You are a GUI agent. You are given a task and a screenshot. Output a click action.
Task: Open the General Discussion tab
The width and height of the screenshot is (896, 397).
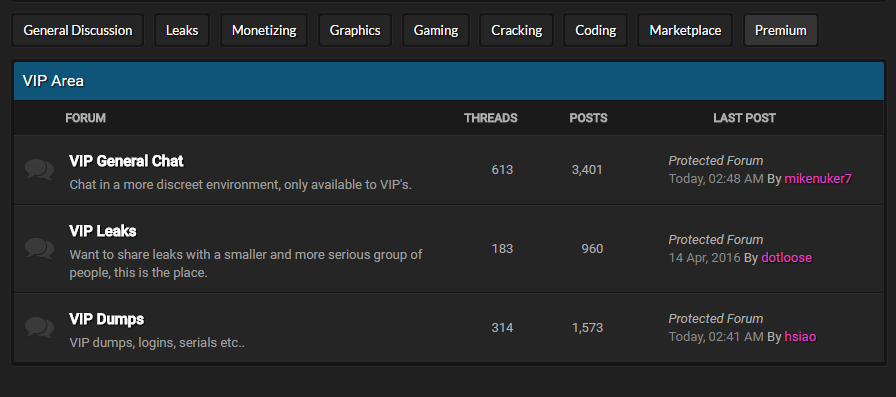pos(78,30)
